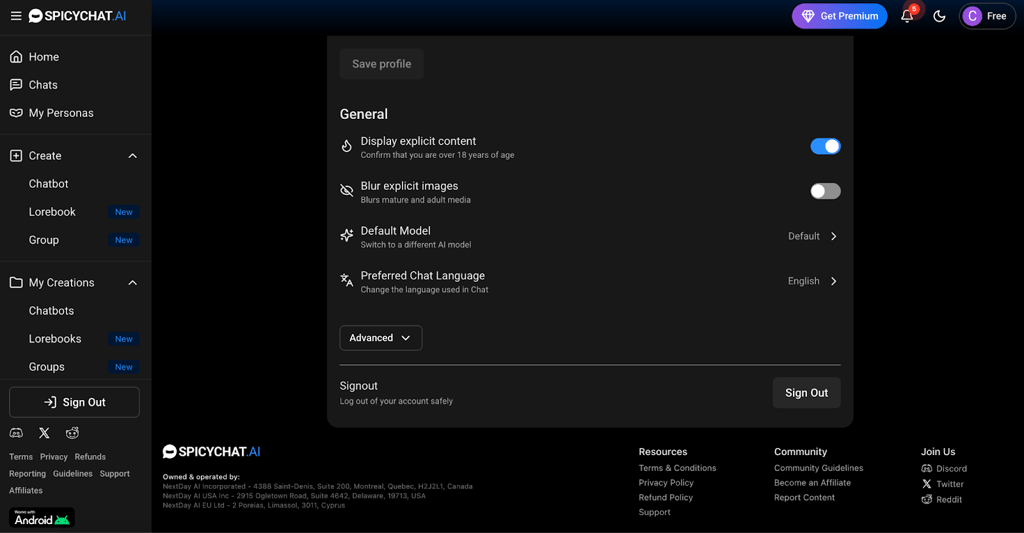Image resolution: width=1024 pixels, height=533 pixels.
Task: Click the My Creations folder icon
Action: (16, 283)
